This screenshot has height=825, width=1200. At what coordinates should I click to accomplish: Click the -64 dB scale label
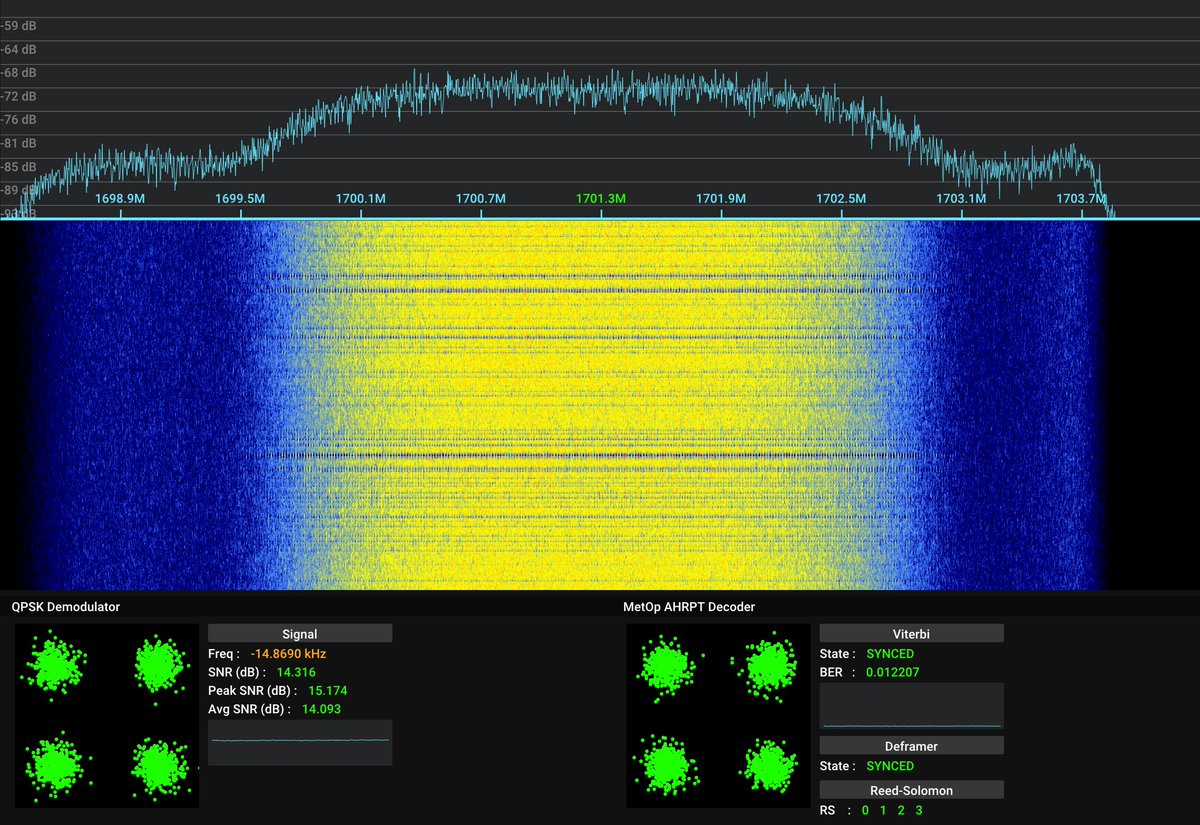point(19,49)
